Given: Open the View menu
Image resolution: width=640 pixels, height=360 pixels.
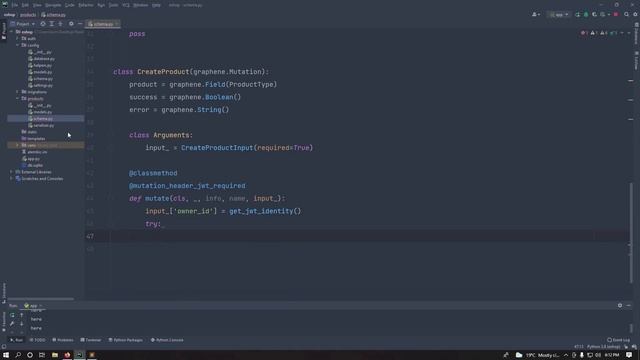Looking at the screenshot, I should pos(37,5).
